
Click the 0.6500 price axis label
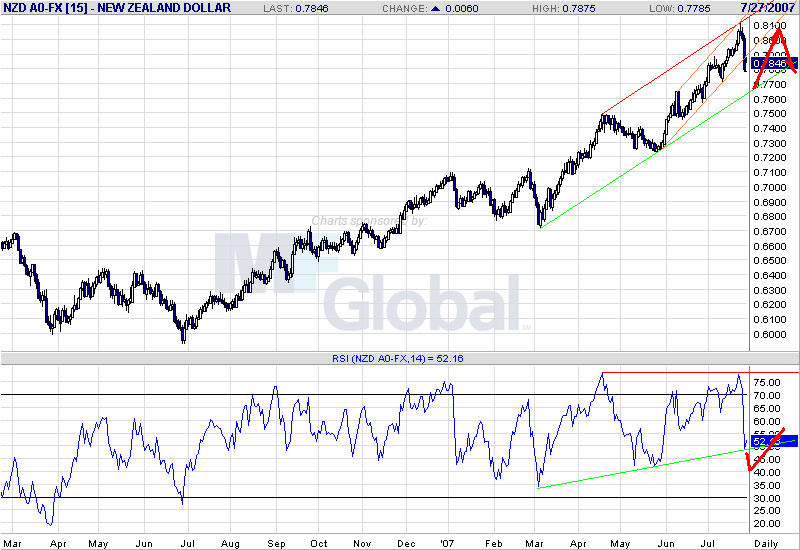tap(769, 261)
